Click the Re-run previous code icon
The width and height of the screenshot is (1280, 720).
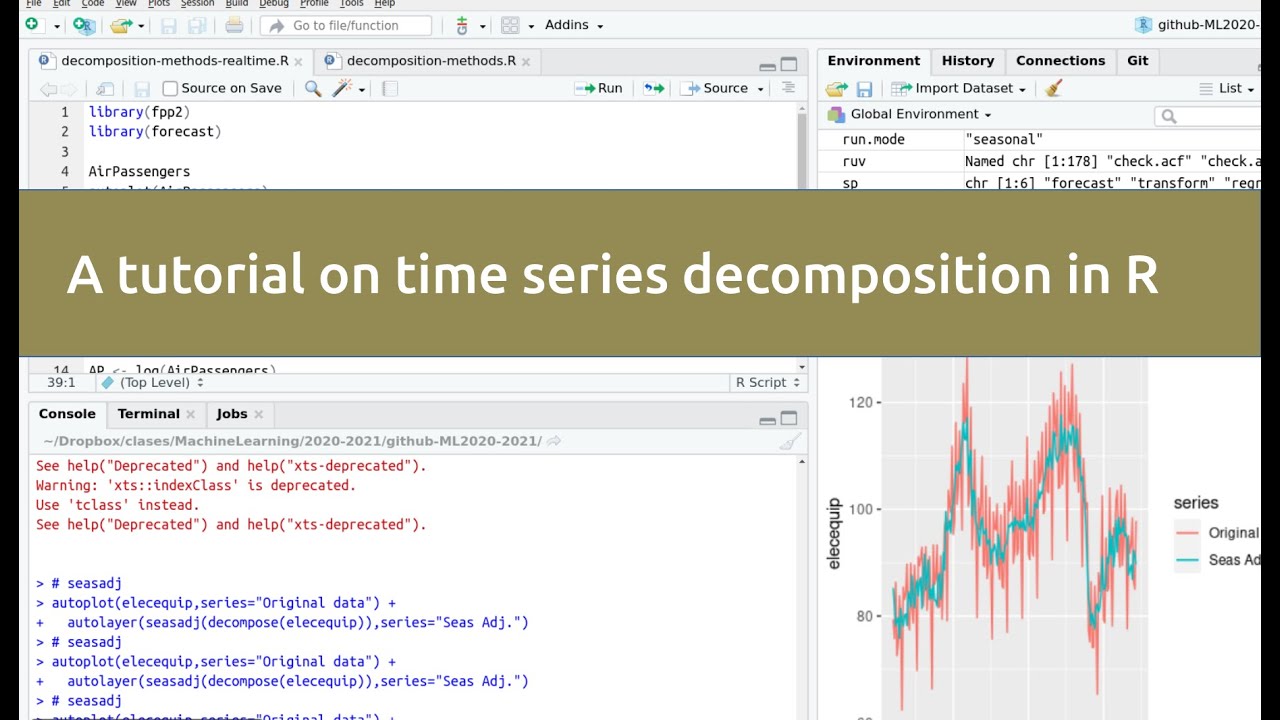pyautogui.click(x=653, y=88)
